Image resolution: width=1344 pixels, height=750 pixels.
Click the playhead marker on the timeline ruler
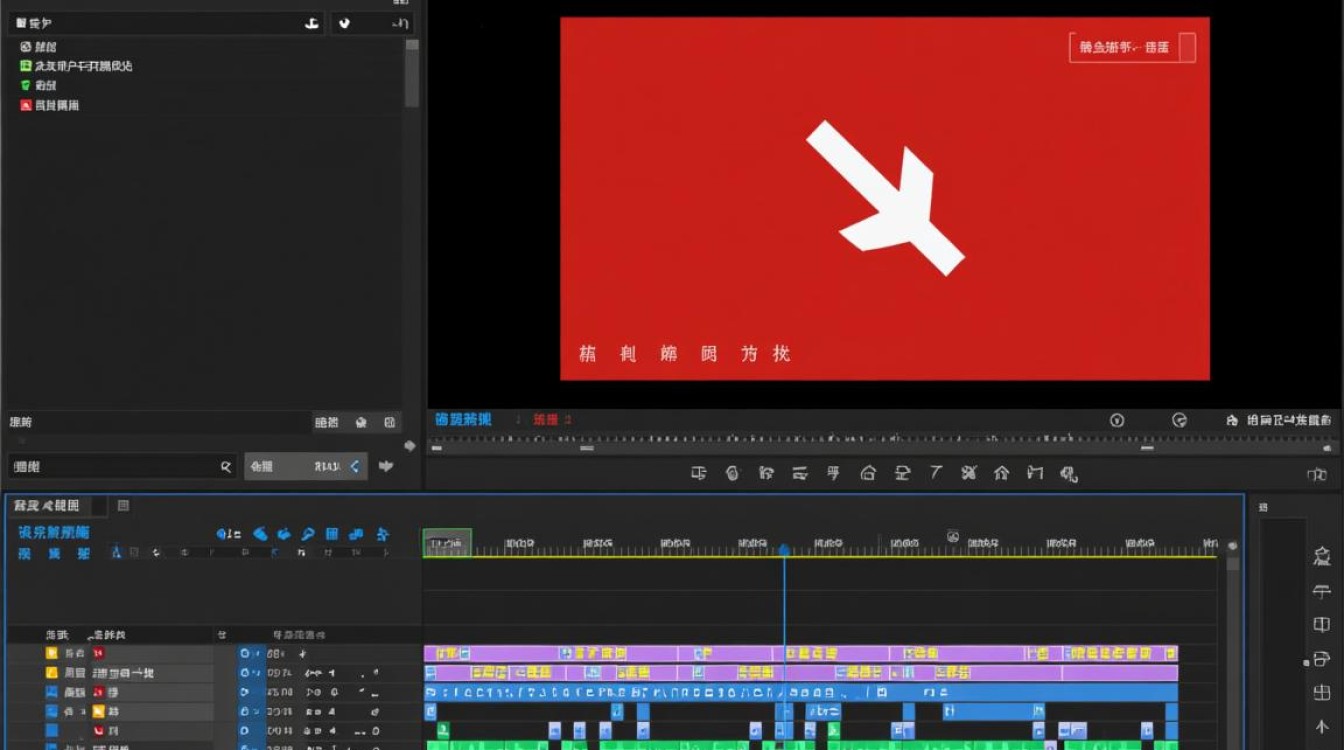784,550
